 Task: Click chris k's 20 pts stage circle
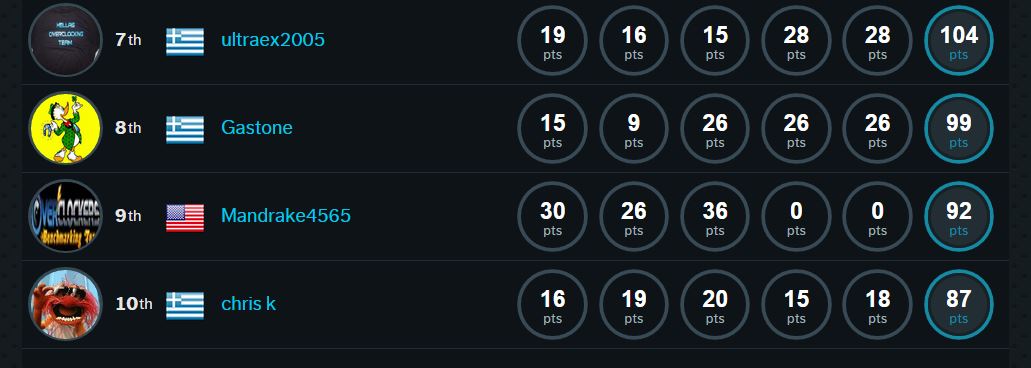715,305
